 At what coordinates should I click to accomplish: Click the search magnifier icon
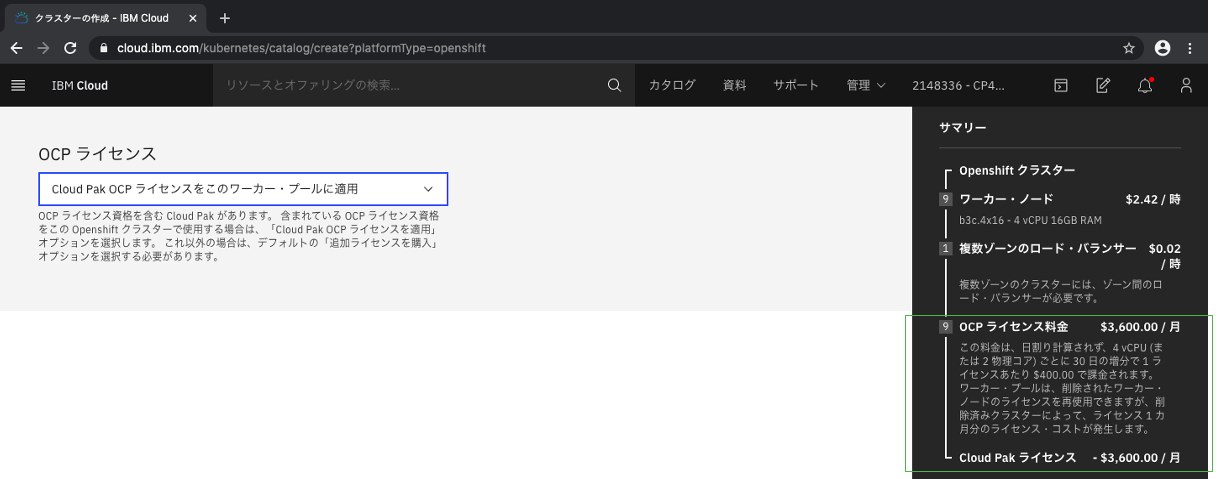[x=614, y=85]
